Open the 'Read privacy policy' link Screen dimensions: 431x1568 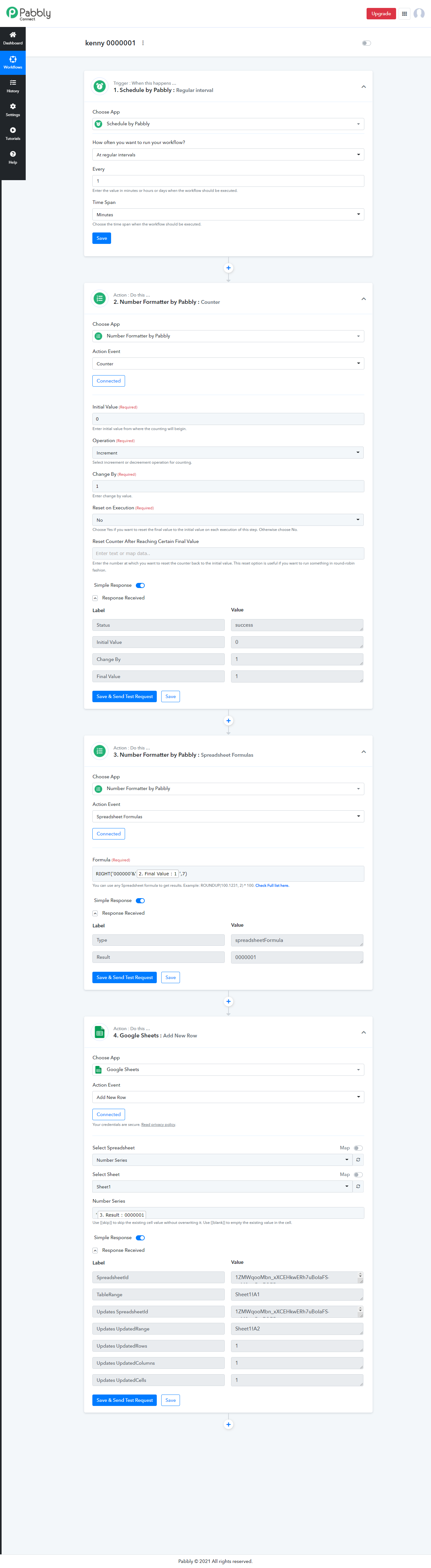(x=158, y=1125)
